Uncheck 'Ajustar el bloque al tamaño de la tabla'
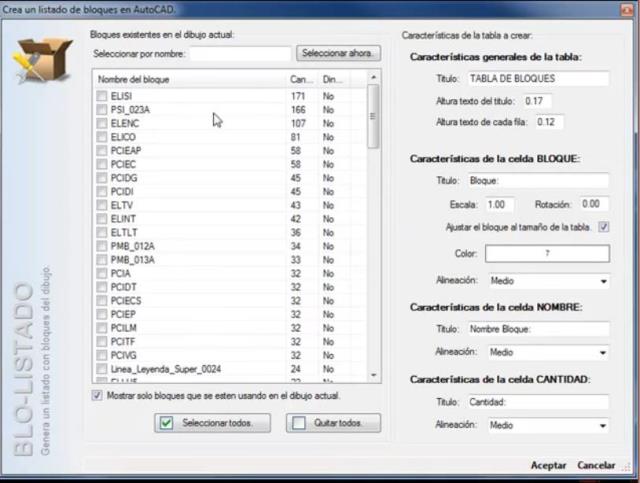640x483 pixels. pyautogui.click(x=603, y=227)
